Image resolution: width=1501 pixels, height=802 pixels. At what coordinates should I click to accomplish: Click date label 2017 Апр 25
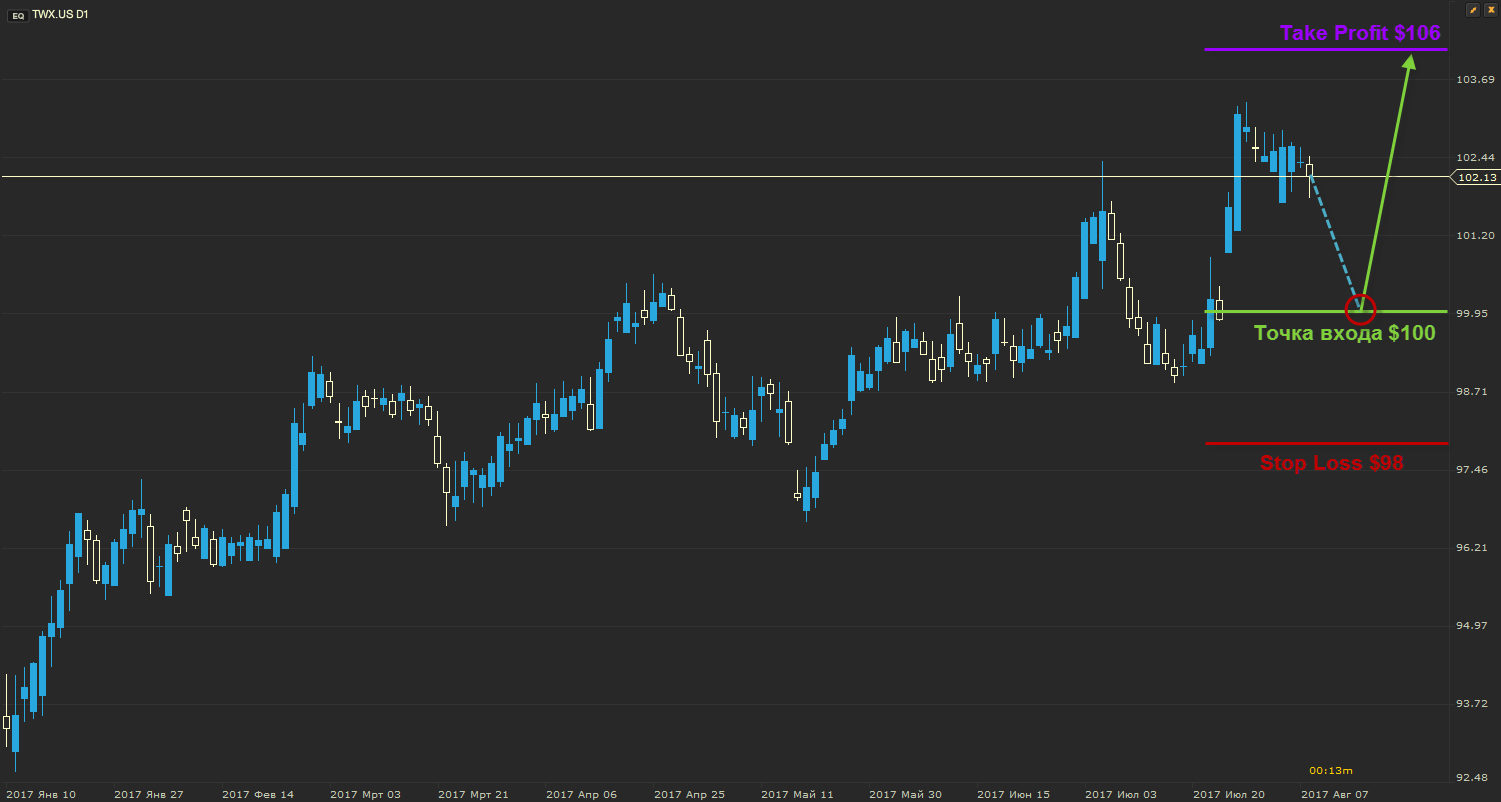pyautogui.click(x=690, y=794)
